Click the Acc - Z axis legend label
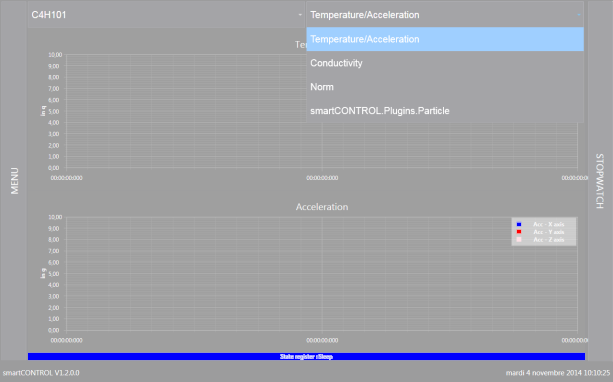 [548, 239]
